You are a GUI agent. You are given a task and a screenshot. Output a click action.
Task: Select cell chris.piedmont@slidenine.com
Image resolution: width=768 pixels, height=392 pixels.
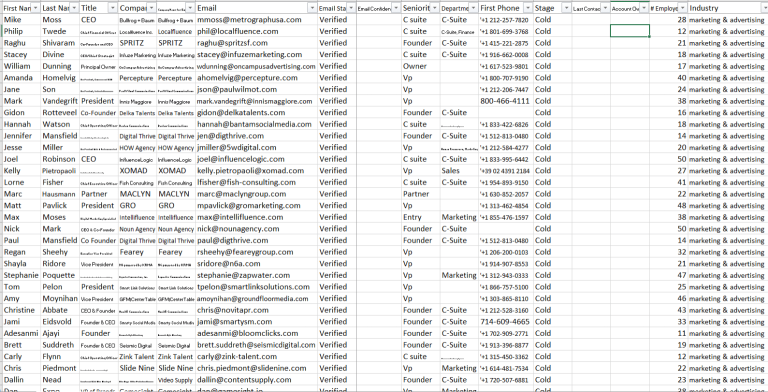click(257, 368)
